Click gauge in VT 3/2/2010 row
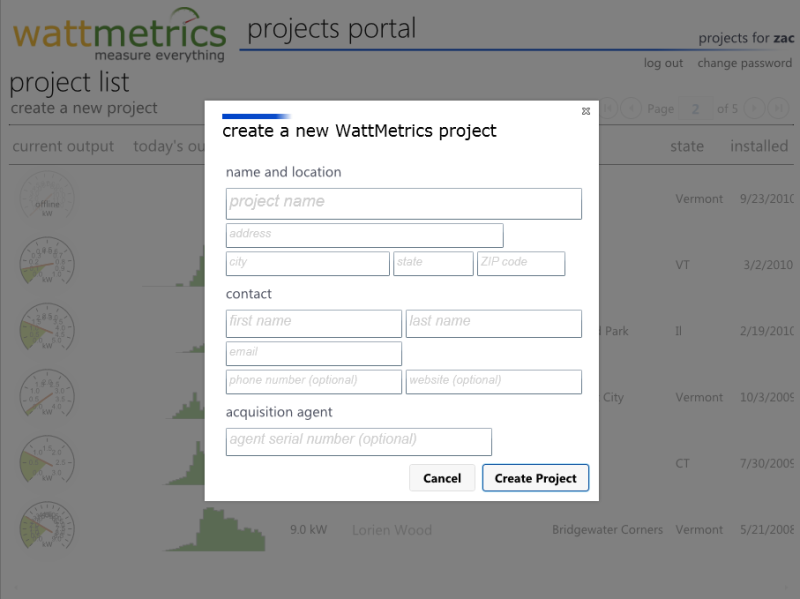 [47, 261]
